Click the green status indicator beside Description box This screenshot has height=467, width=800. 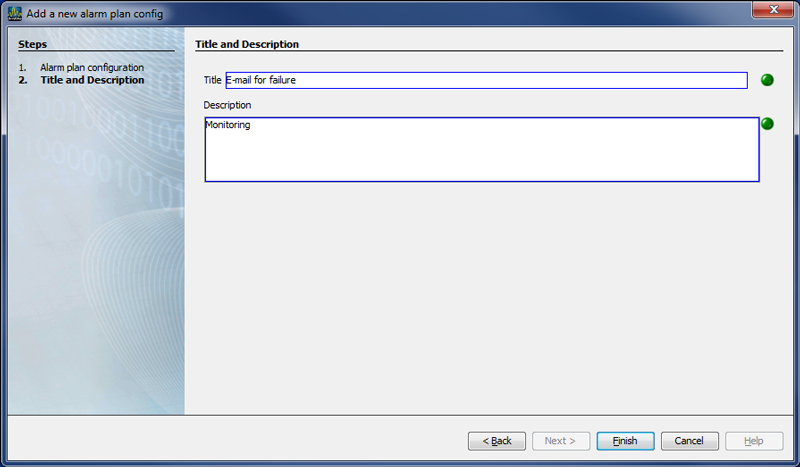[768, 124]
